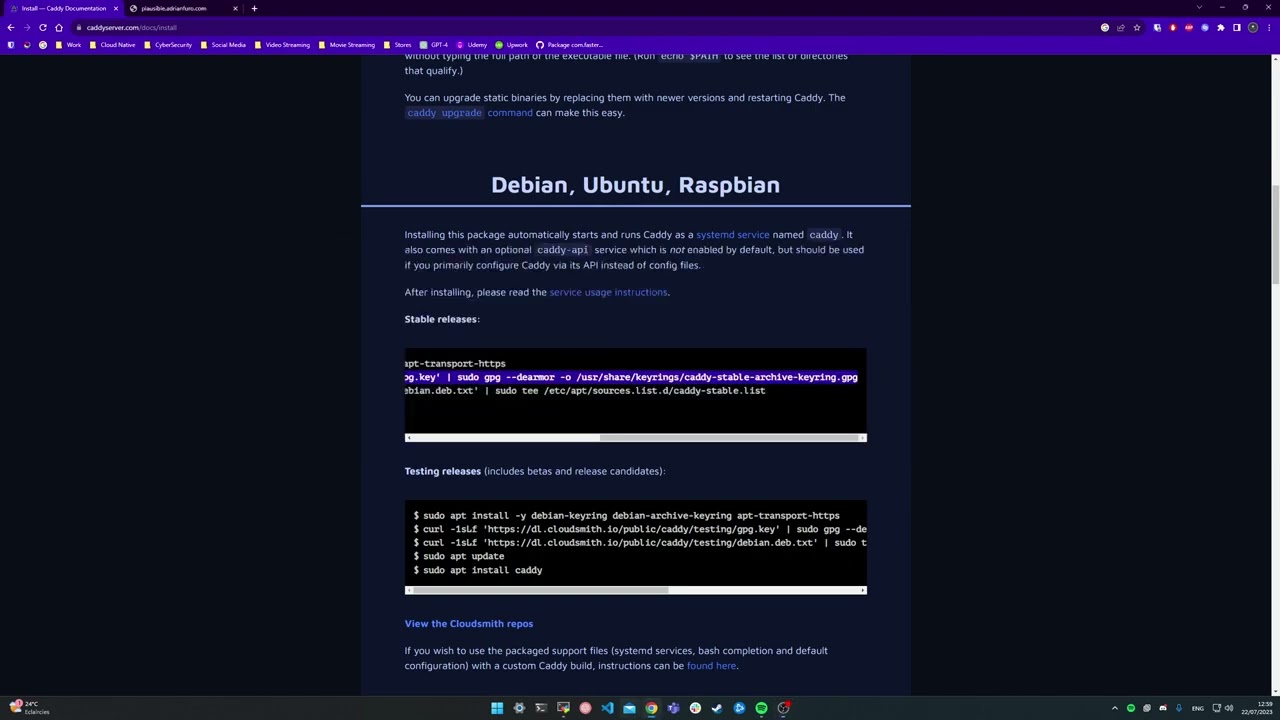Click the Google icon in address bar

[1105, 27]
